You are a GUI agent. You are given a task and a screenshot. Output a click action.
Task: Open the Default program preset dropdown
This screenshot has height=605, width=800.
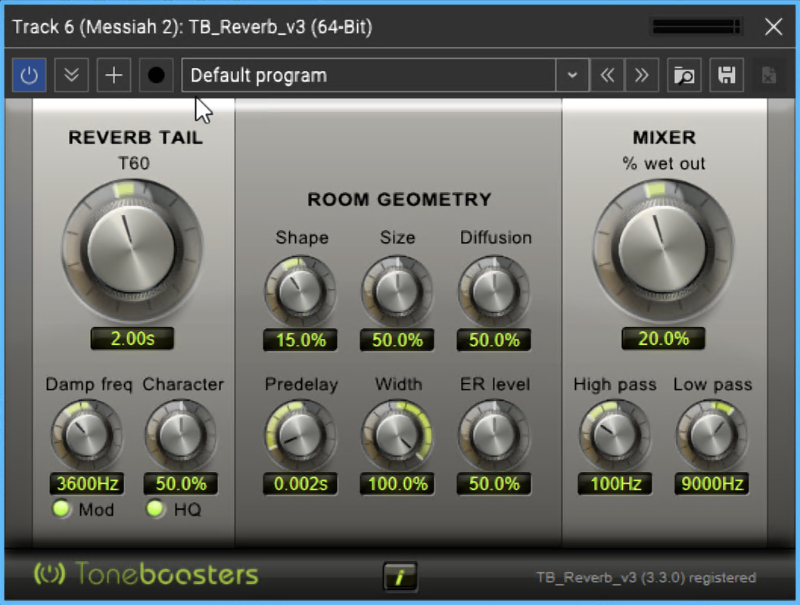click(x=368, y=75)
